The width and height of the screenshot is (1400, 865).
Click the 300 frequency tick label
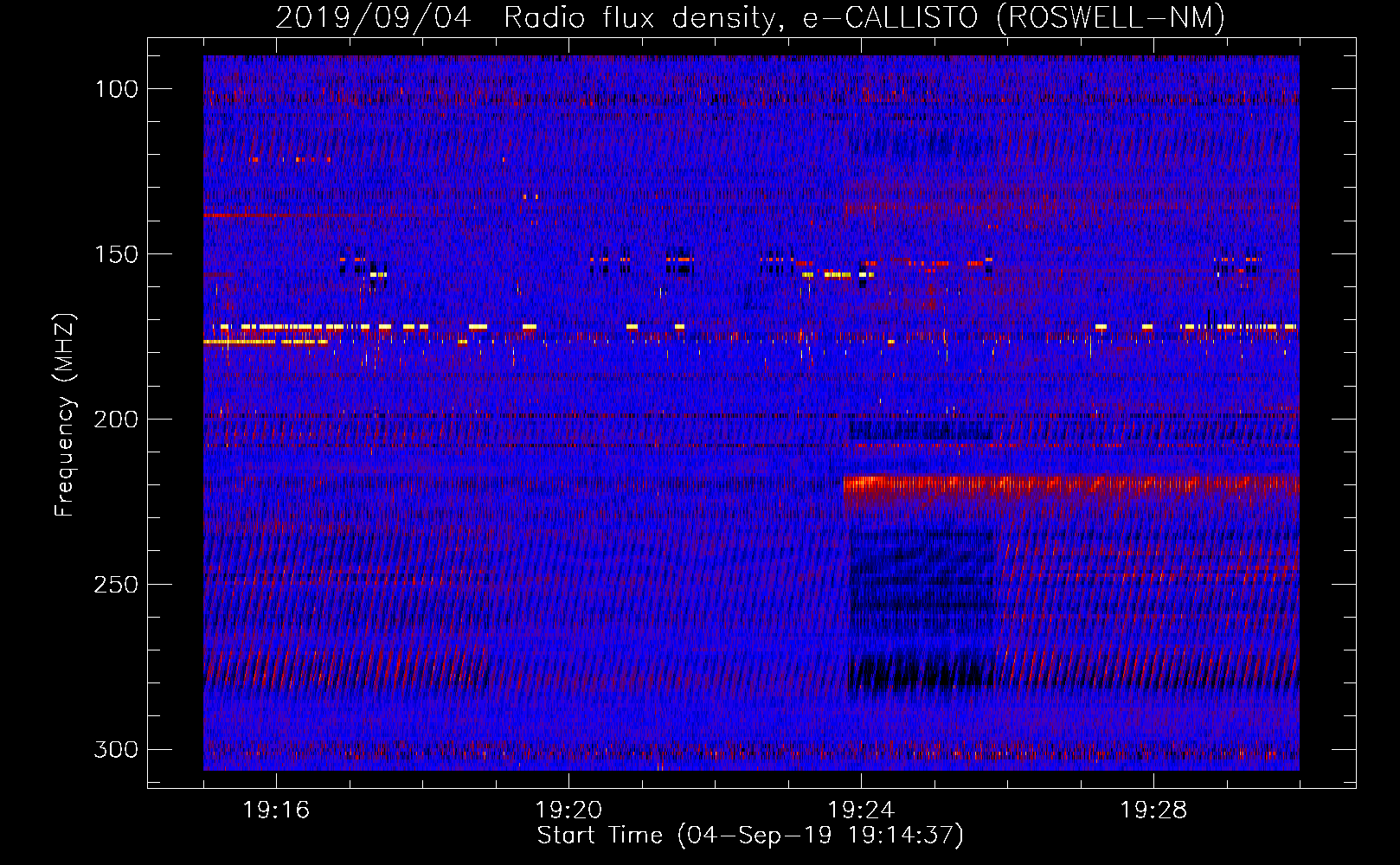[x=116, y=750]
